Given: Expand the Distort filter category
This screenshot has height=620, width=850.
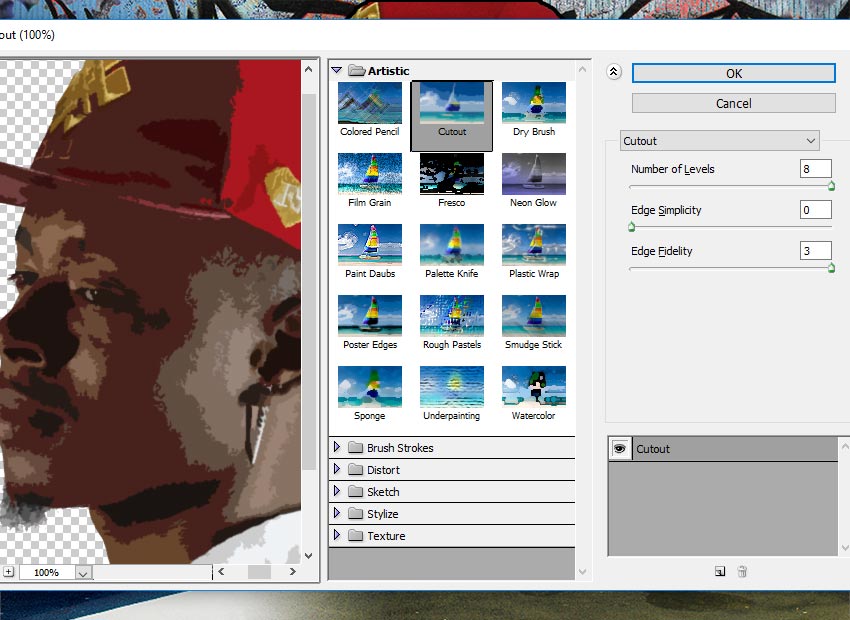Looking at the screenshot, I should (x=337, y=470).
